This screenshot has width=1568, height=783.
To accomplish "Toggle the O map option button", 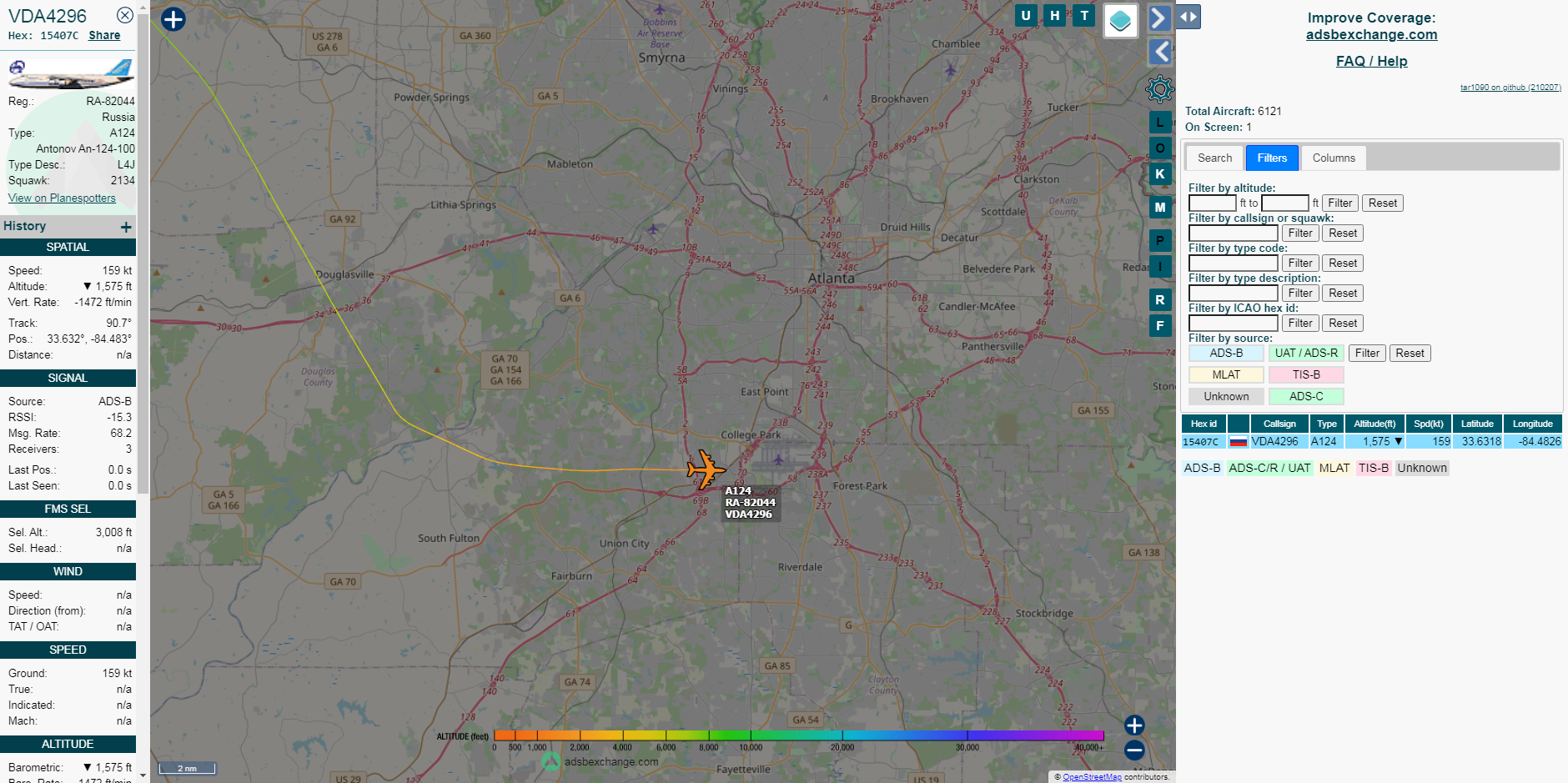I will (1160, 148).
